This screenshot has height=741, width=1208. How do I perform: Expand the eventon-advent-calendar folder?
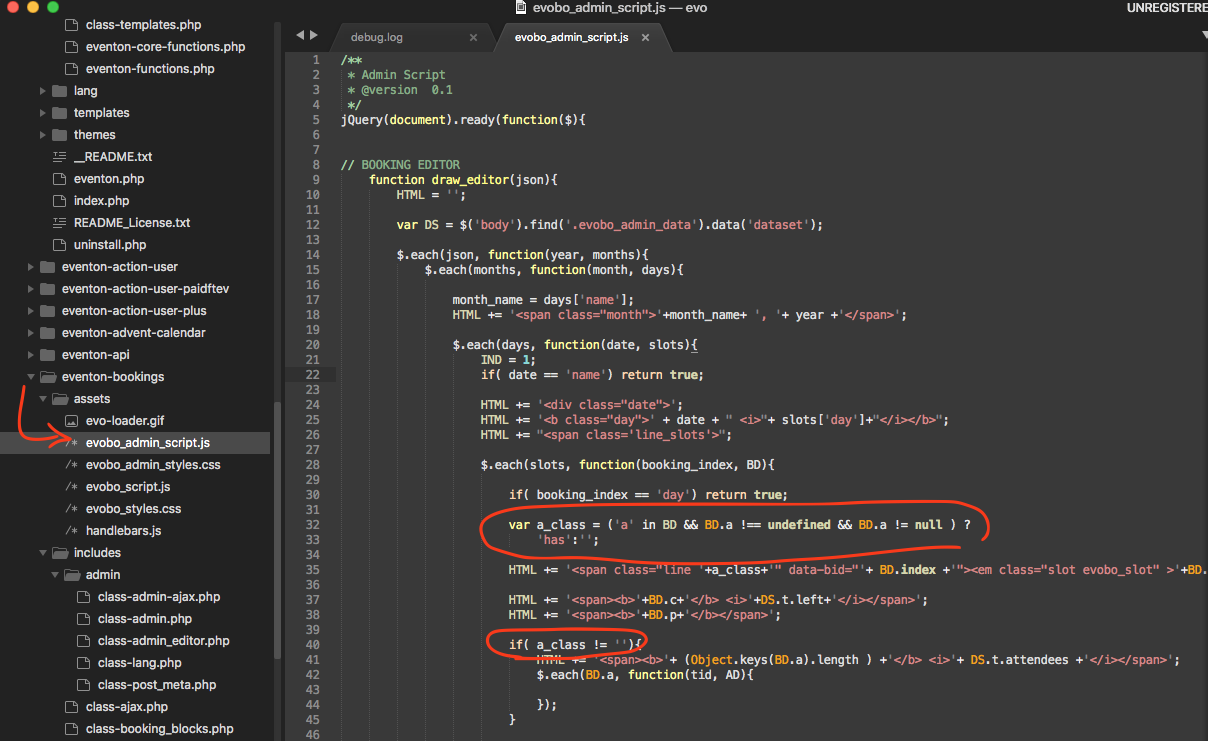pos(31,333)
